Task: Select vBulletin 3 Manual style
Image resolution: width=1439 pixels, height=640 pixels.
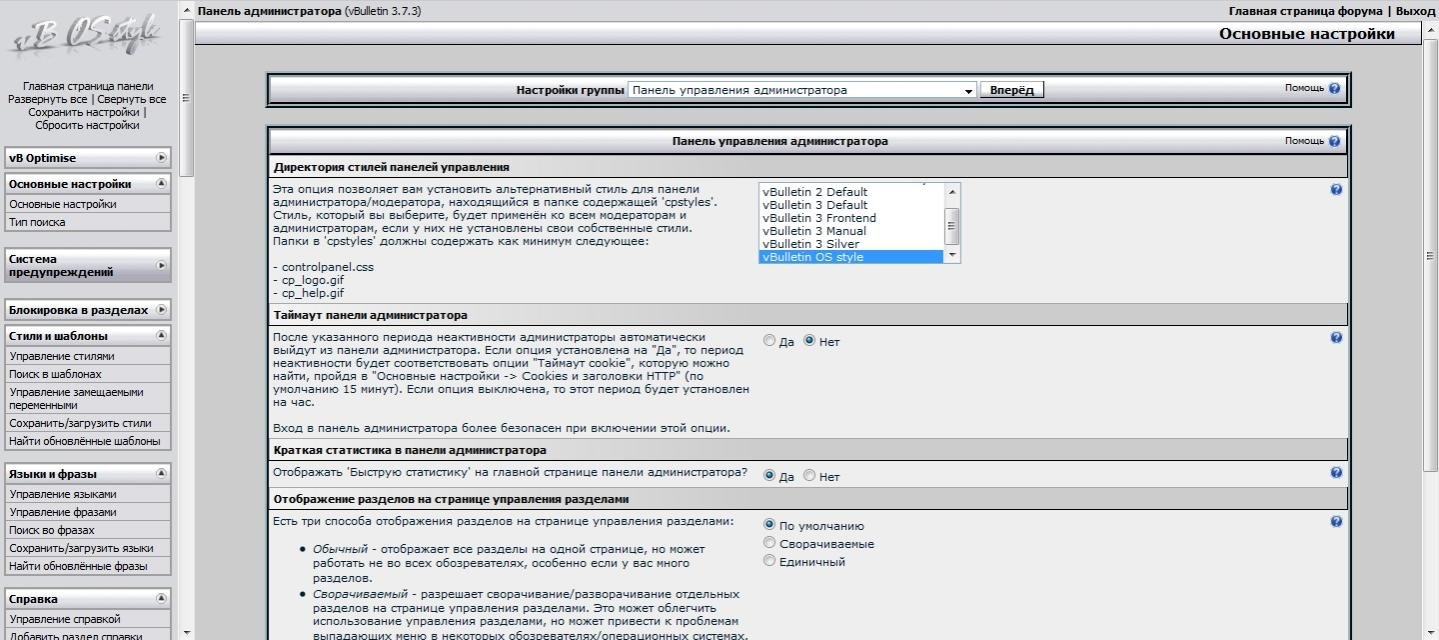Action: click(851, 231)
